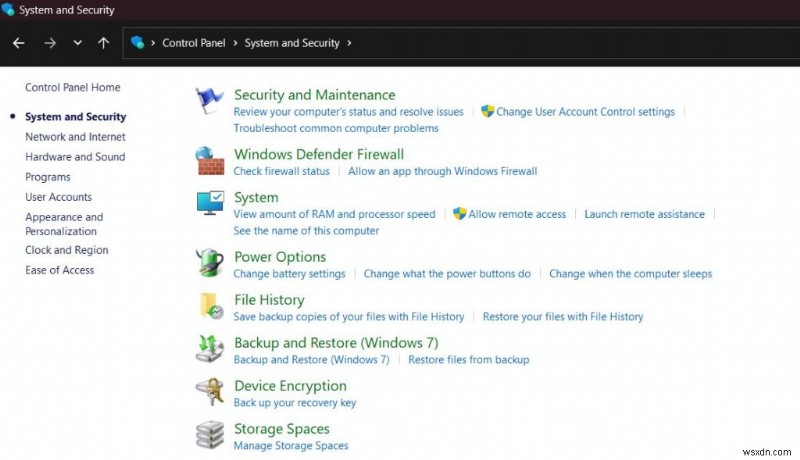Click the Windows Defender Firewall brick wall icon
Screen dimensions: 800x460
(210, 161)
